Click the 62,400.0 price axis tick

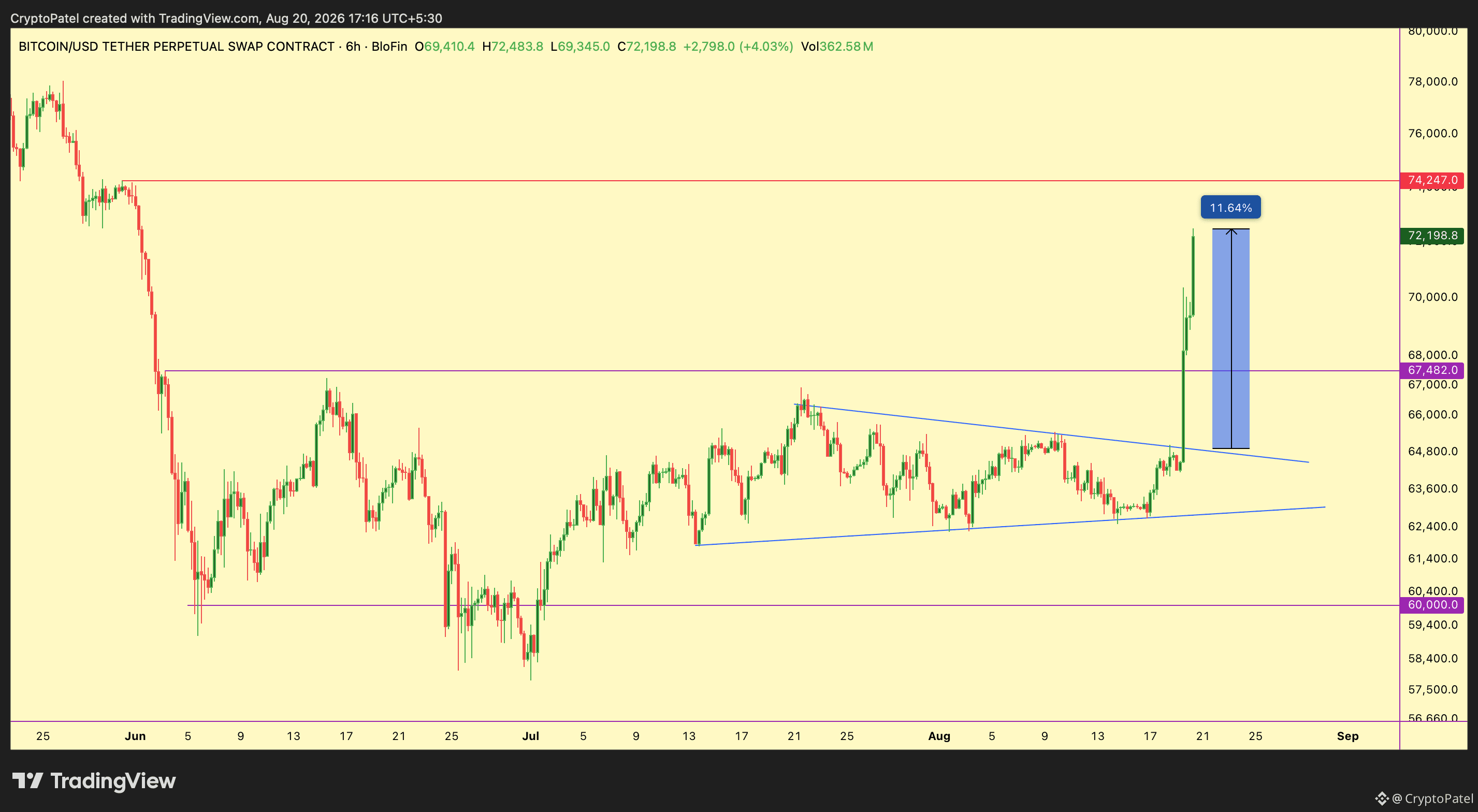point(1432,526)
